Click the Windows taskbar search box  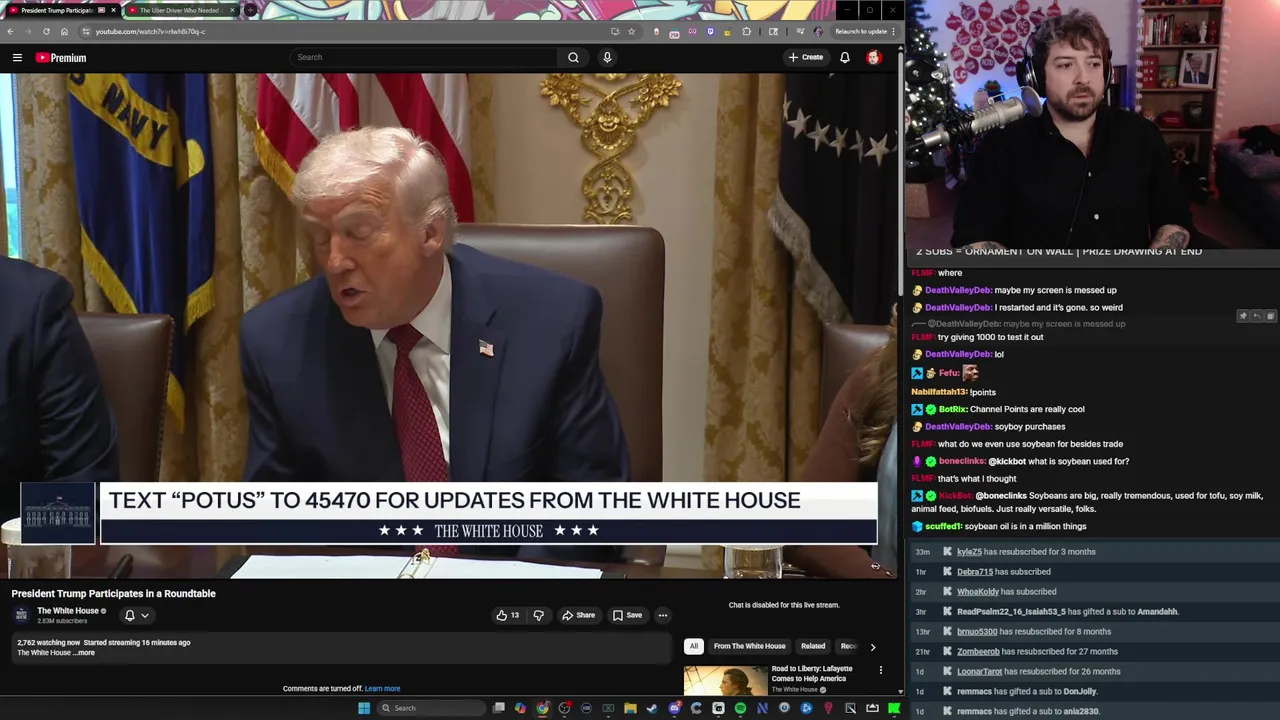tap(431, 708)
